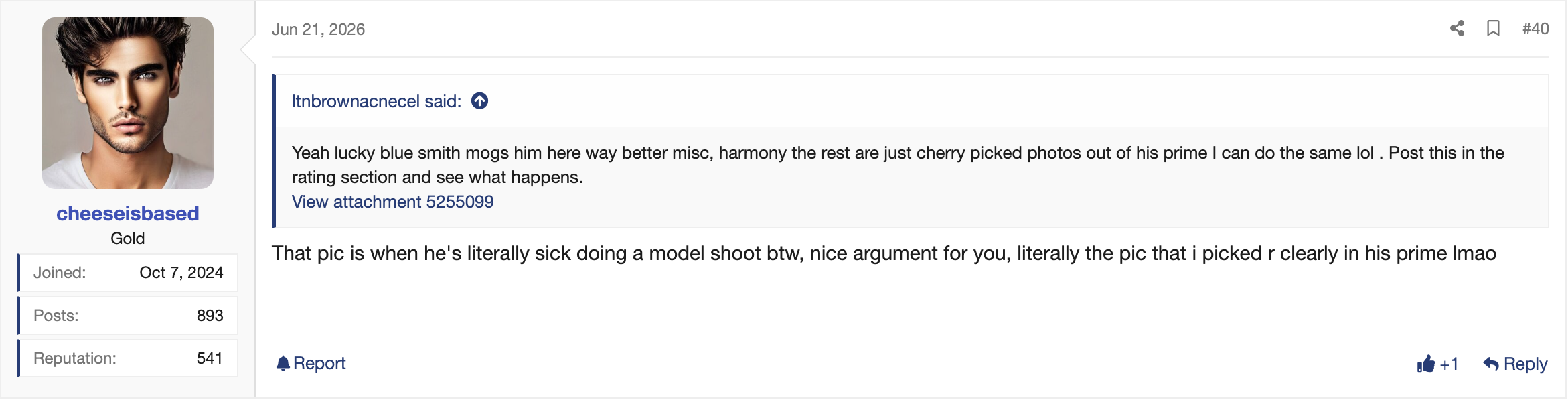Click the Joined date Oct 7, 2024

(x=181, y=273)
